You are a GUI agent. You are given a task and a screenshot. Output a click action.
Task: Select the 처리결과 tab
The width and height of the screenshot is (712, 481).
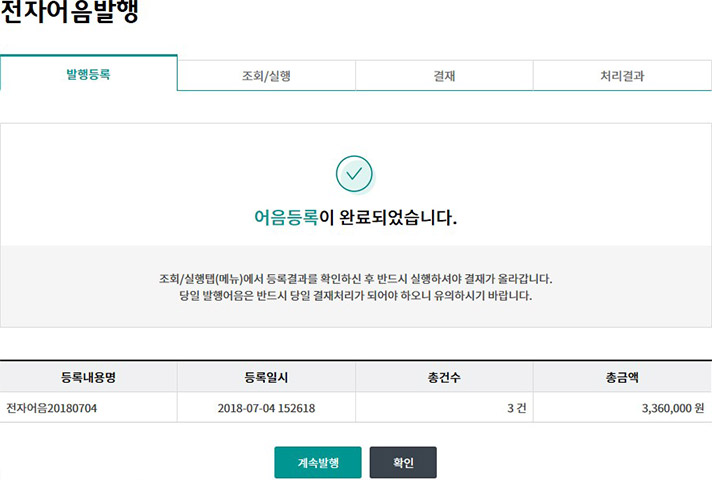coord(622,75)
